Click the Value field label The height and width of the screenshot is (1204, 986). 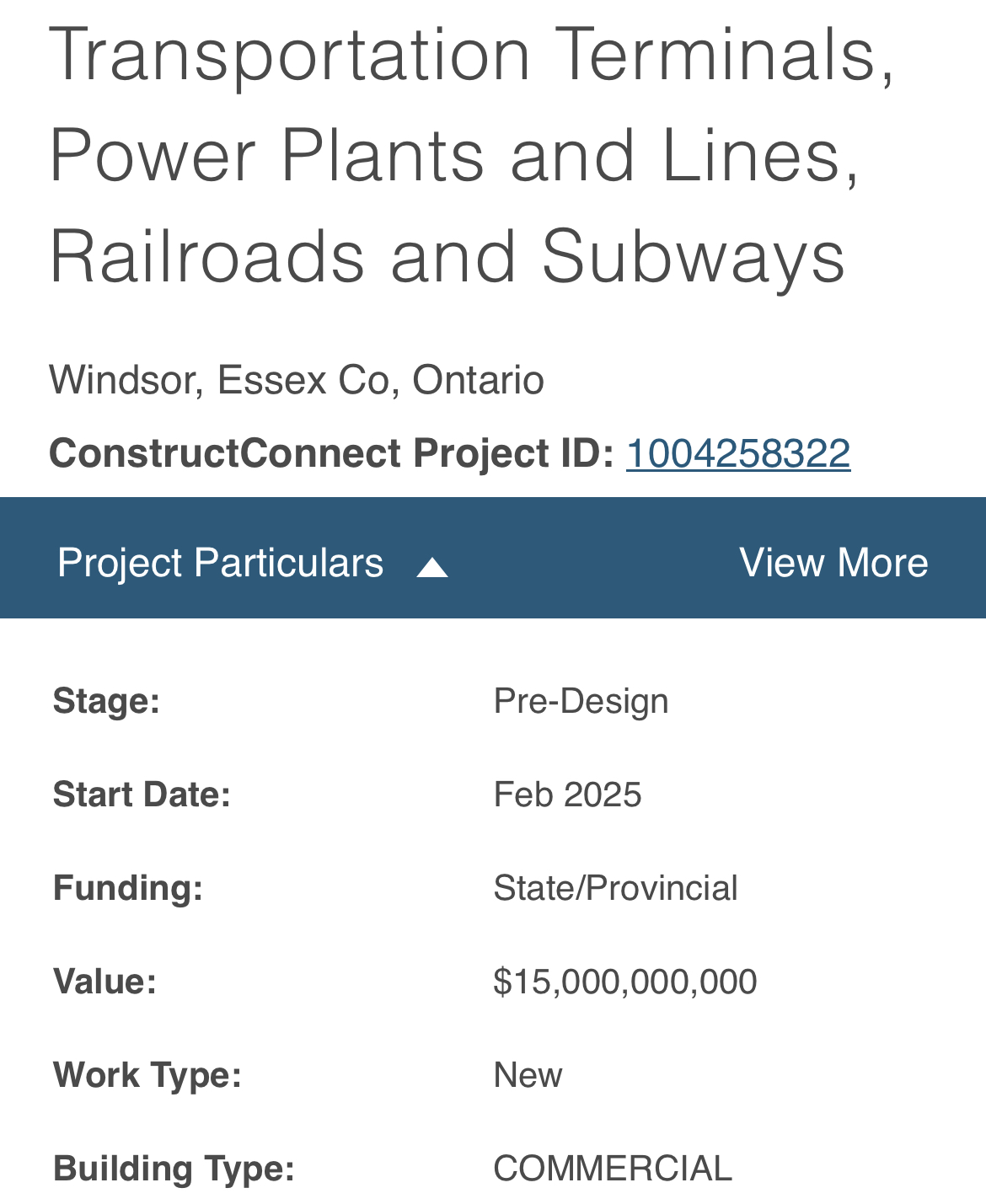pos(104,982)
